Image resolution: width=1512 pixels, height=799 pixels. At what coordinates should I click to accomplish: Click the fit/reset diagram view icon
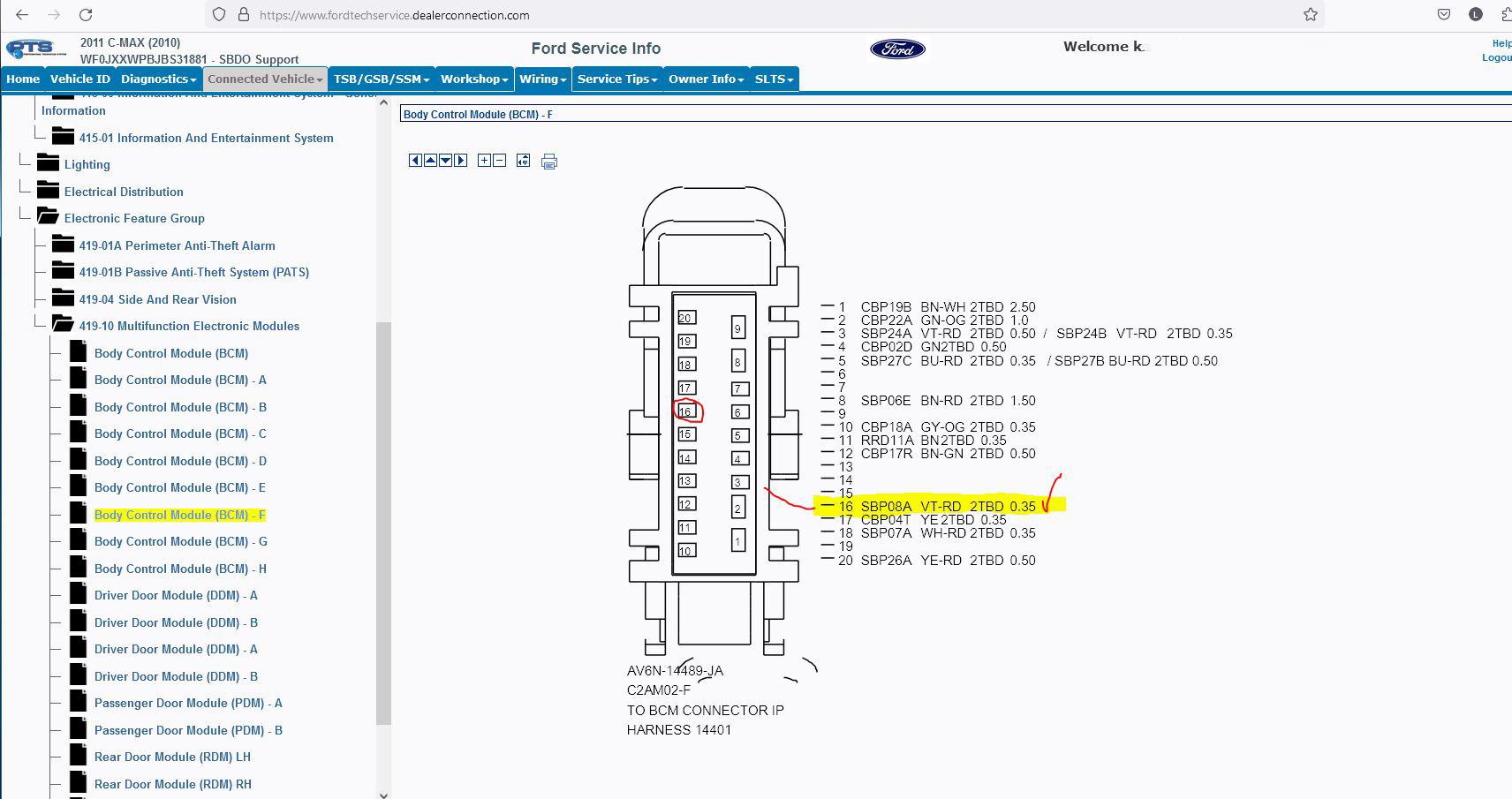click(x=524, y=161)
